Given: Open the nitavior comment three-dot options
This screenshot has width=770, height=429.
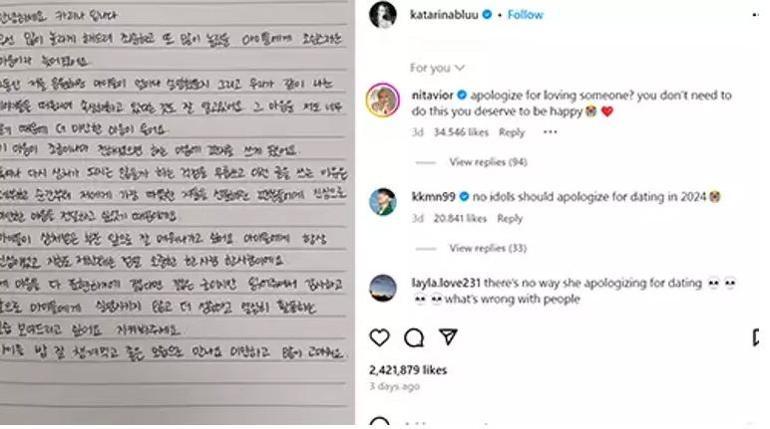Looking at the screenshot, I should [x=550, y=132].
